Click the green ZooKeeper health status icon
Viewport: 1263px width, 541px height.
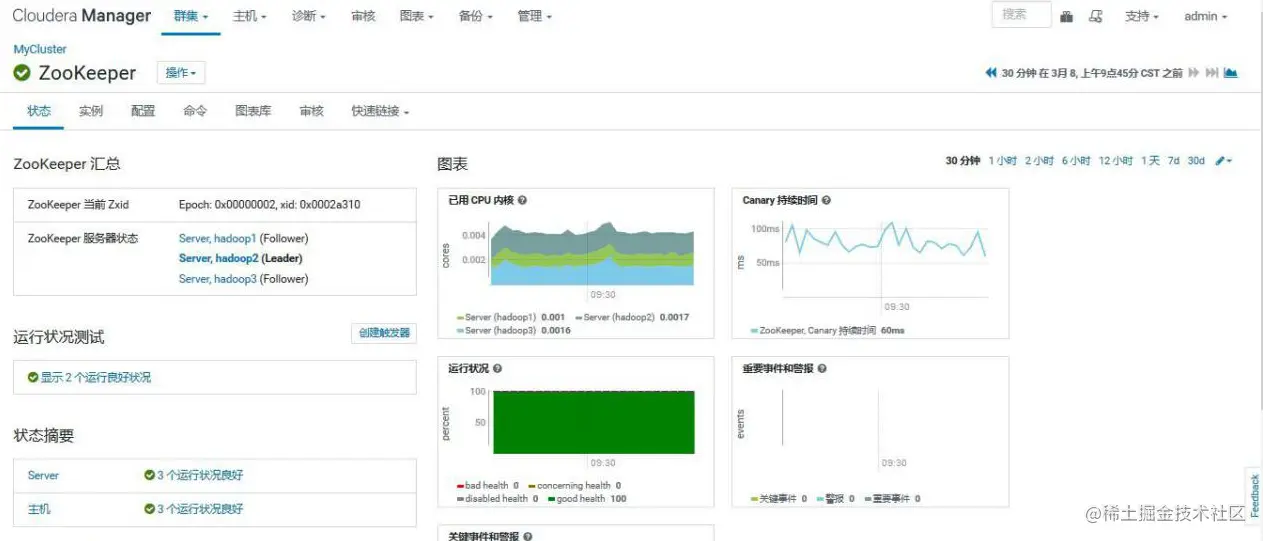pyautogui.click(x=22, y=73)
